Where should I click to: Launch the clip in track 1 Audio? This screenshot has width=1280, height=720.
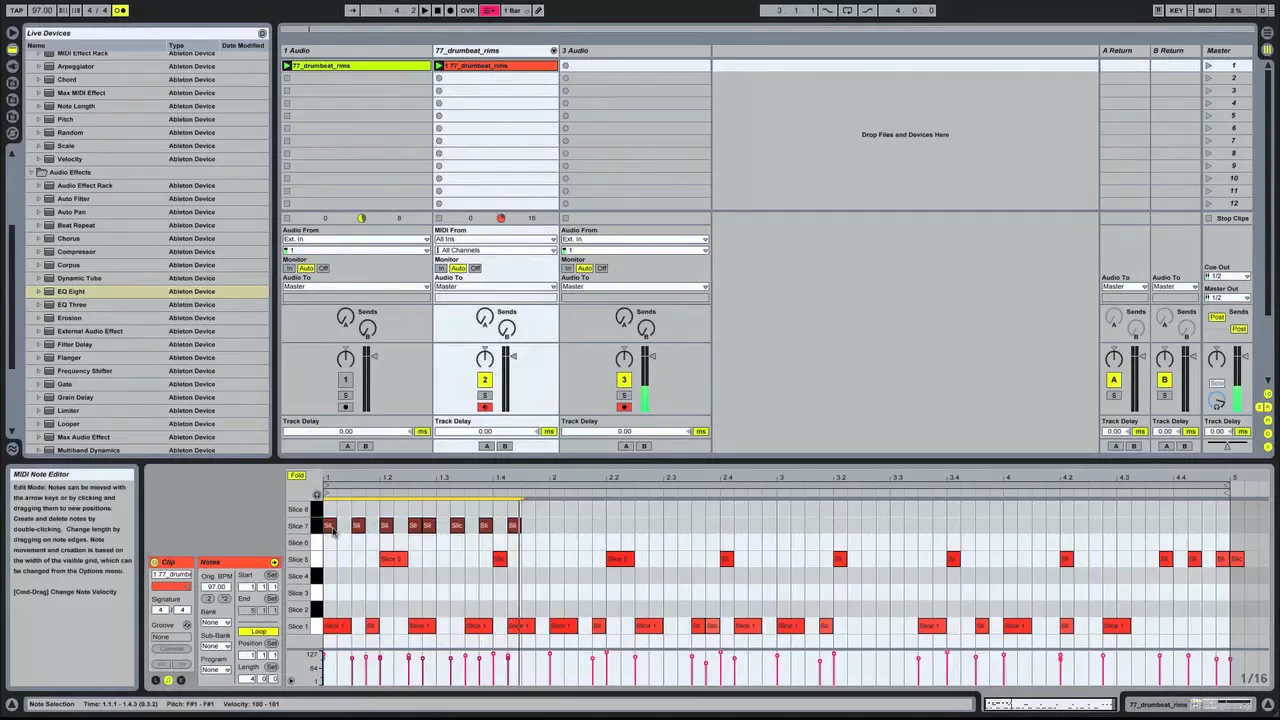(x=287, y=66)
